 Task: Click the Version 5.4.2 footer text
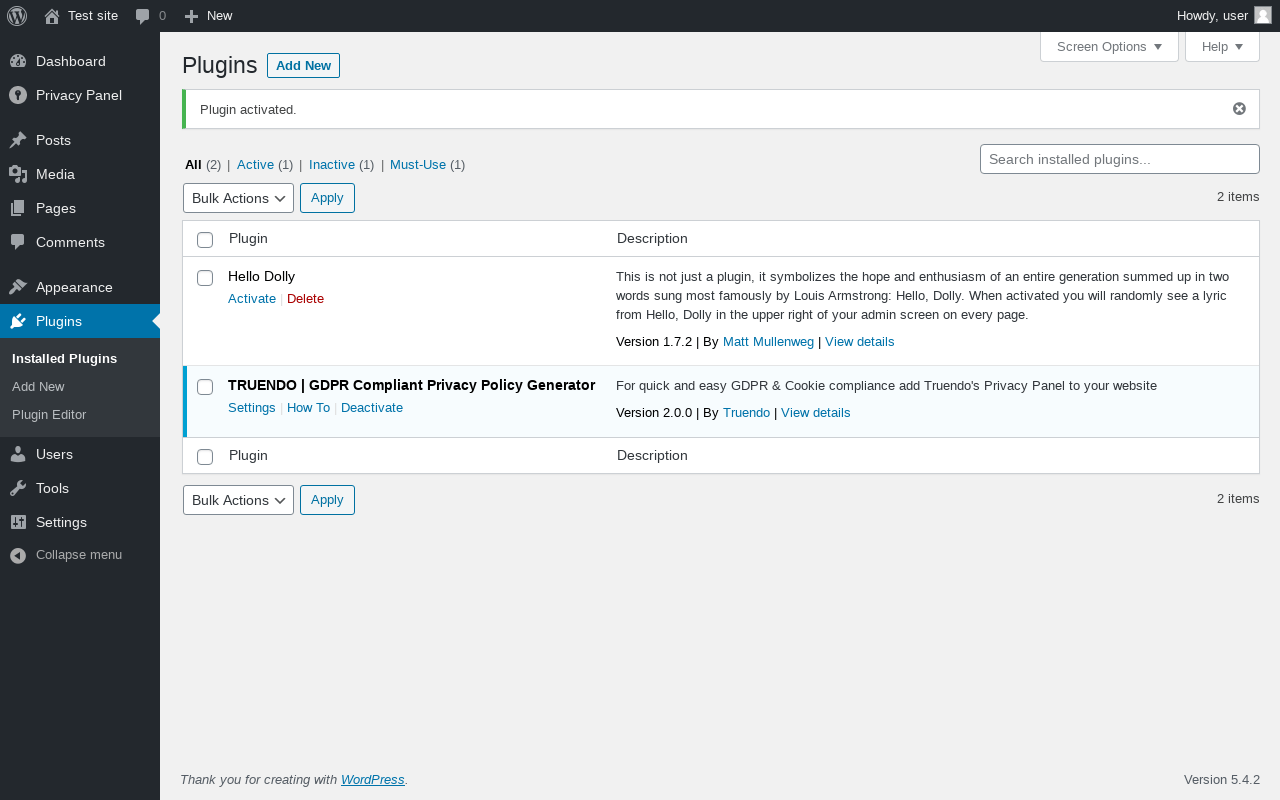pos(1222,779)
